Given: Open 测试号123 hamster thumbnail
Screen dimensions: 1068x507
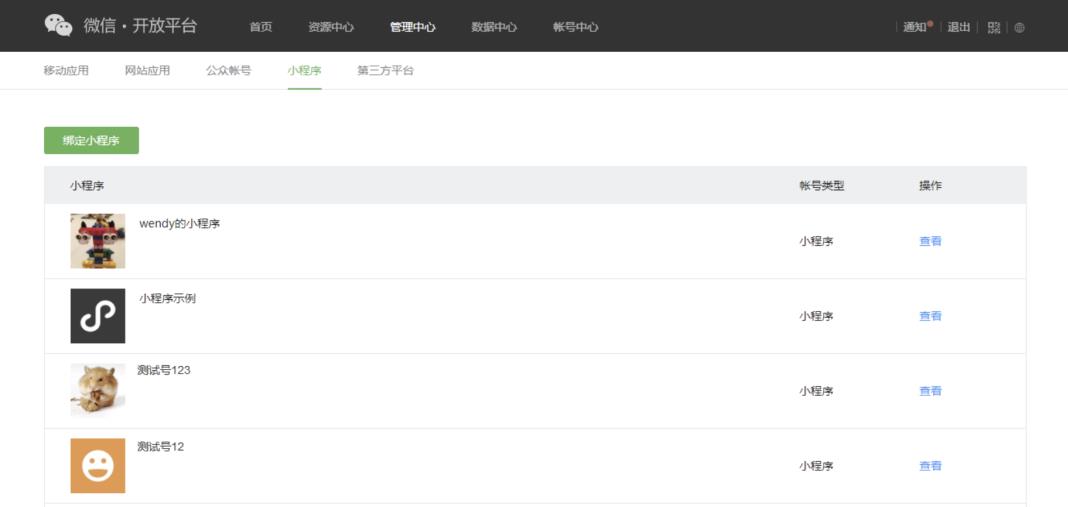Looking at the screenshot, I should [98, 389].
